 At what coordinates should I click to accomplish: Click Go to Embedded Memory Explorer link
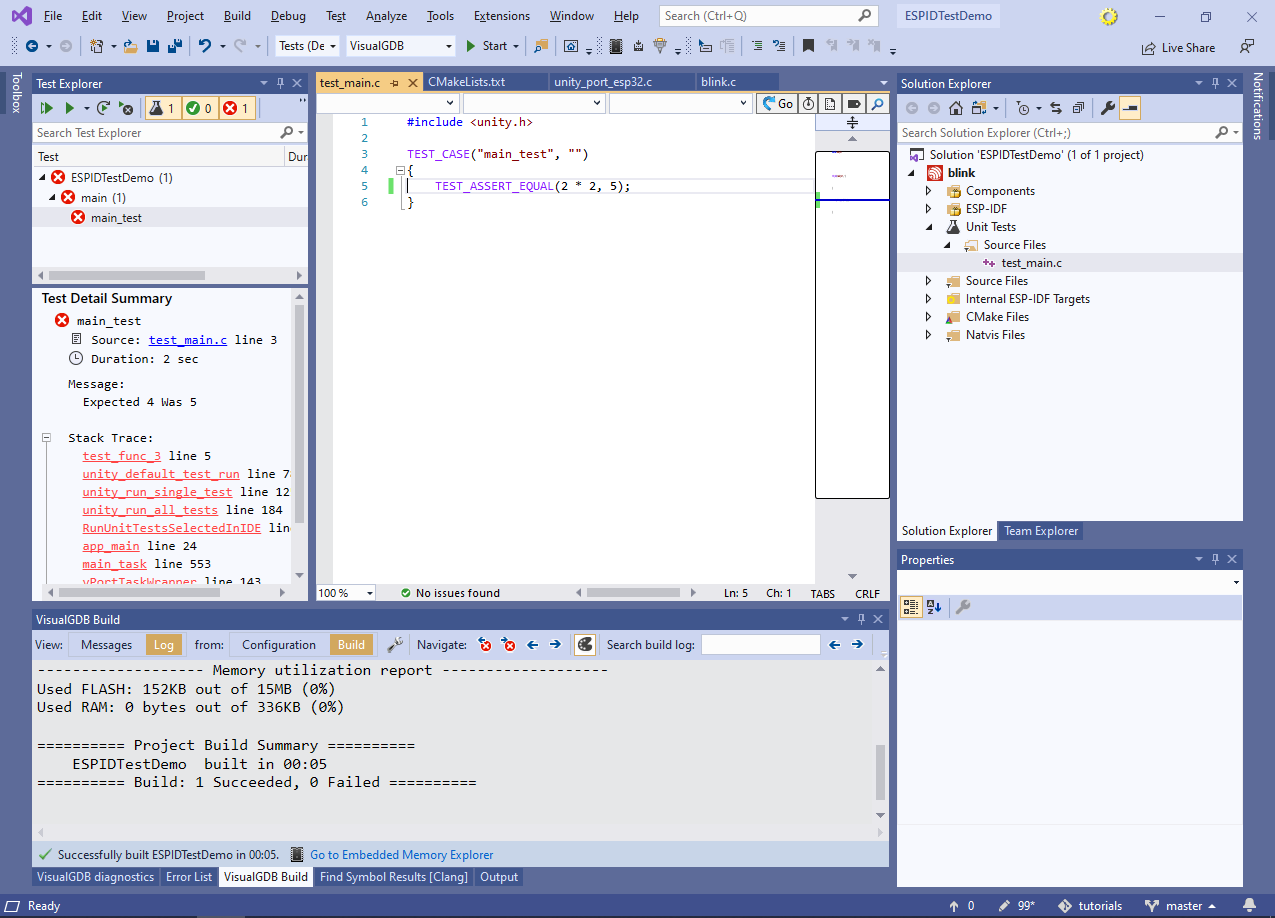pos(402,855)
